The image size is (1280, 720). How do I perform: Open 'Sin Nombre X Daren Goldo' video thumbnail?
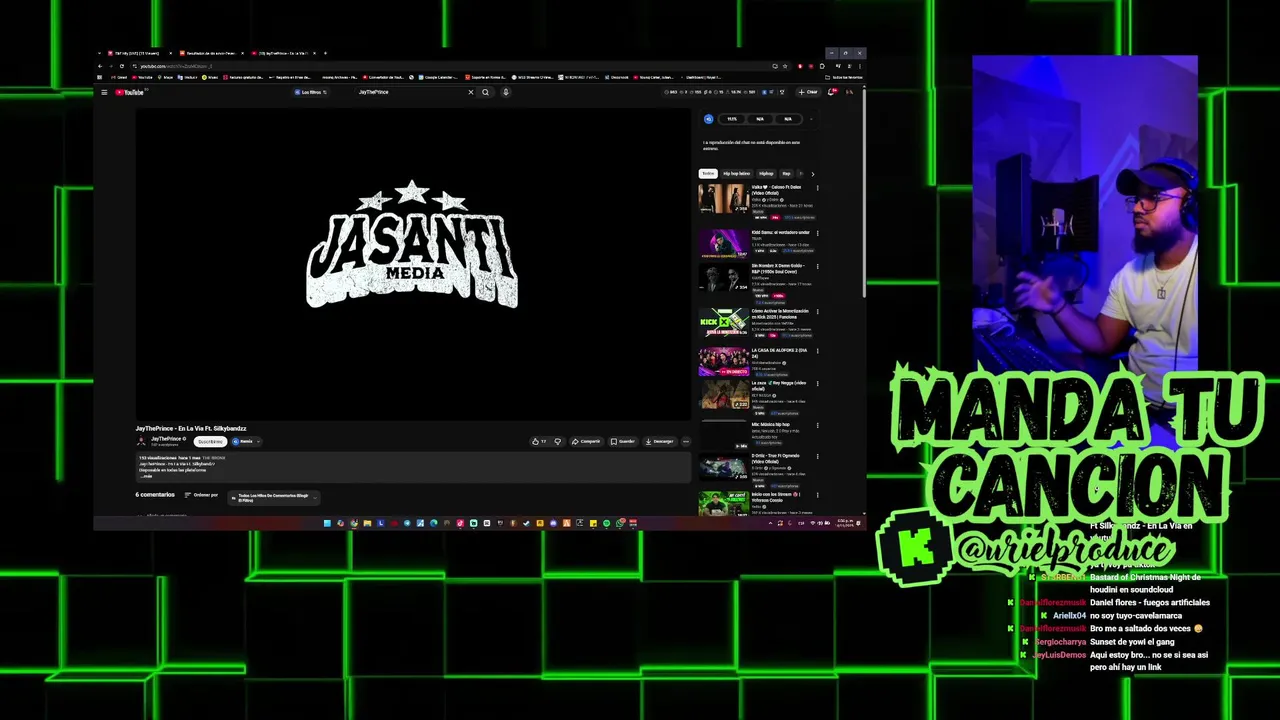click(723, 278)
